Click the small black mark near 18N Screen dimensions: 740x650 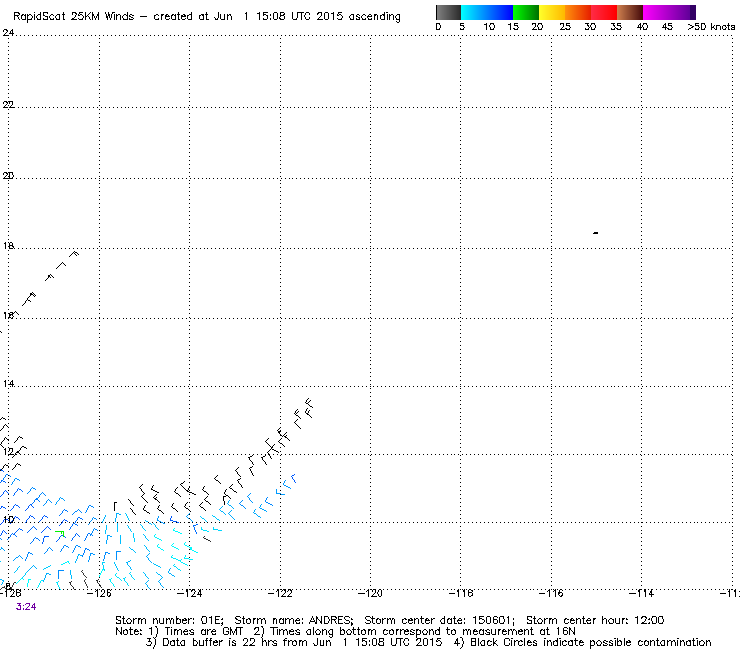tap(596, 233)
